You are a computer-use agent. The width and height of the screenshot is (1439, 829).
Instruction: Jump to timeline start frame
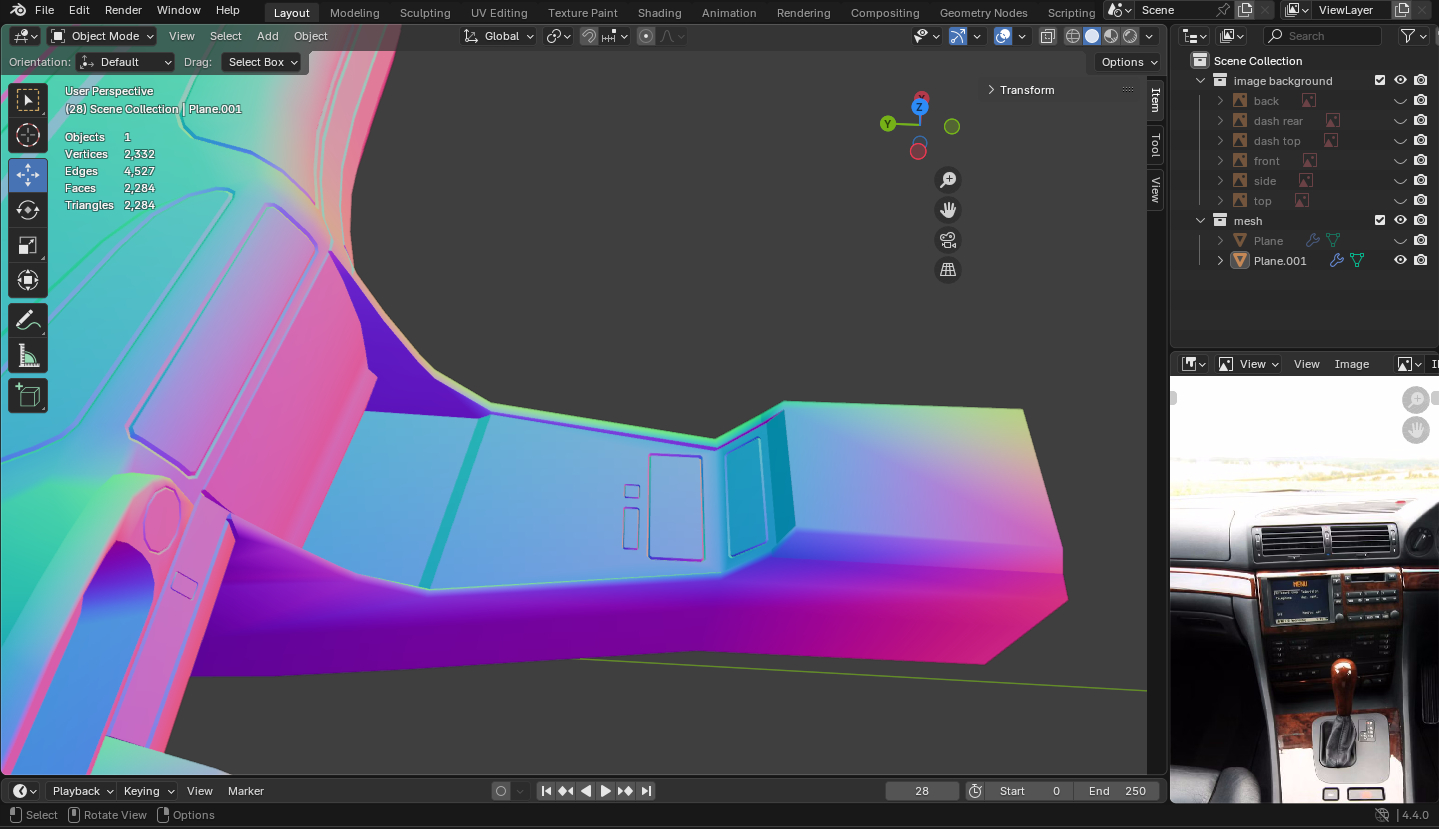click(546, 791)
